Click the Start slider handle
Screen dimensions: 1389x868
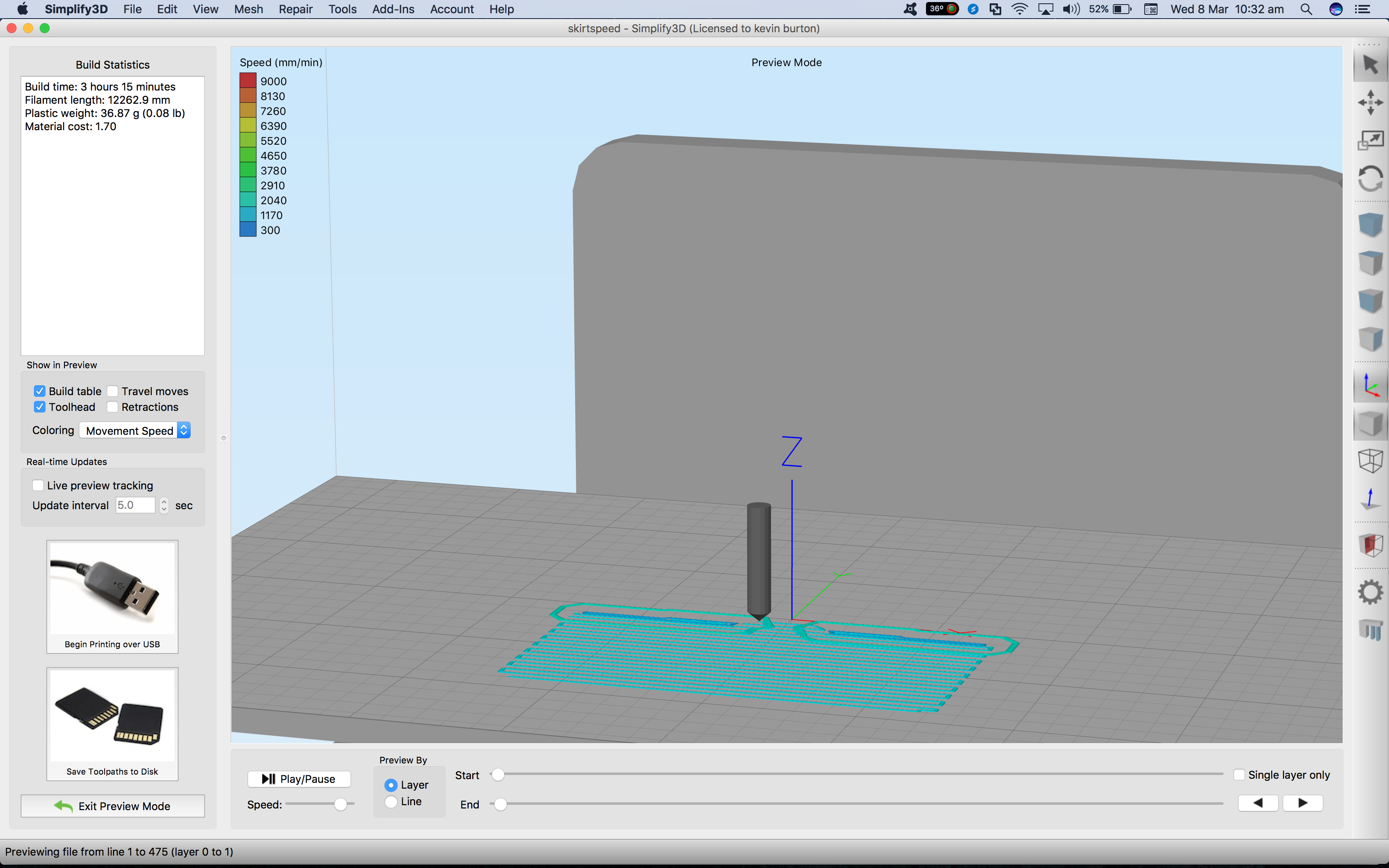(x=498, y=775)
